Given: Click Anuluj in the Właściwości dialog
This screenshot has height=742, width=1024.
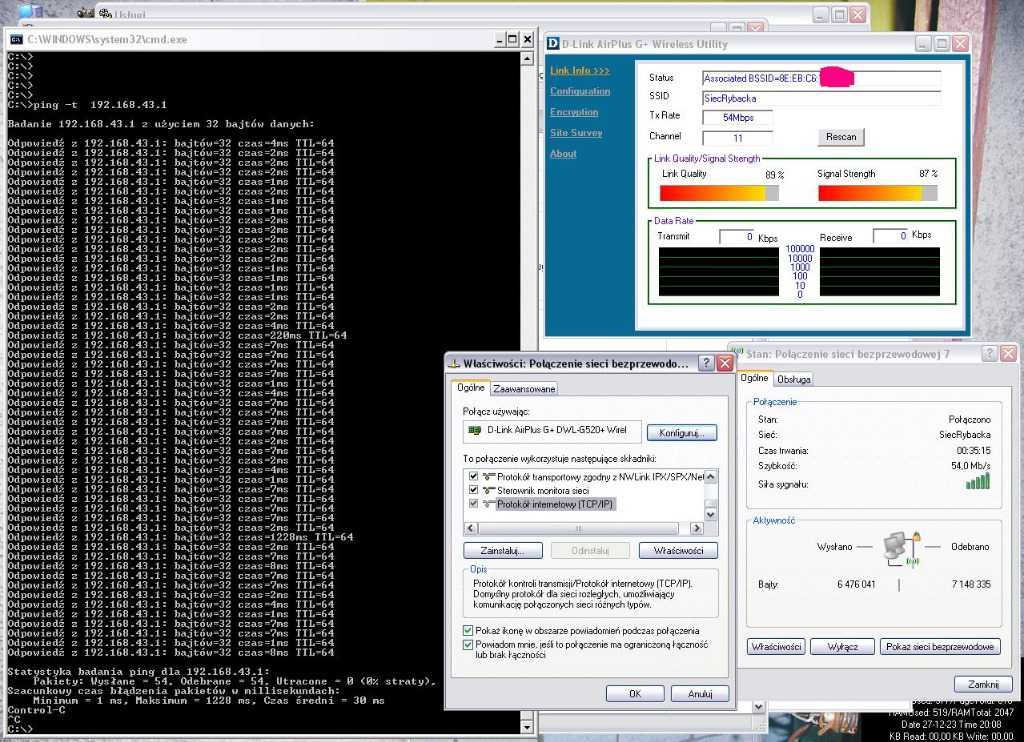Looking at the screenshot, I should tap(699, 694).
